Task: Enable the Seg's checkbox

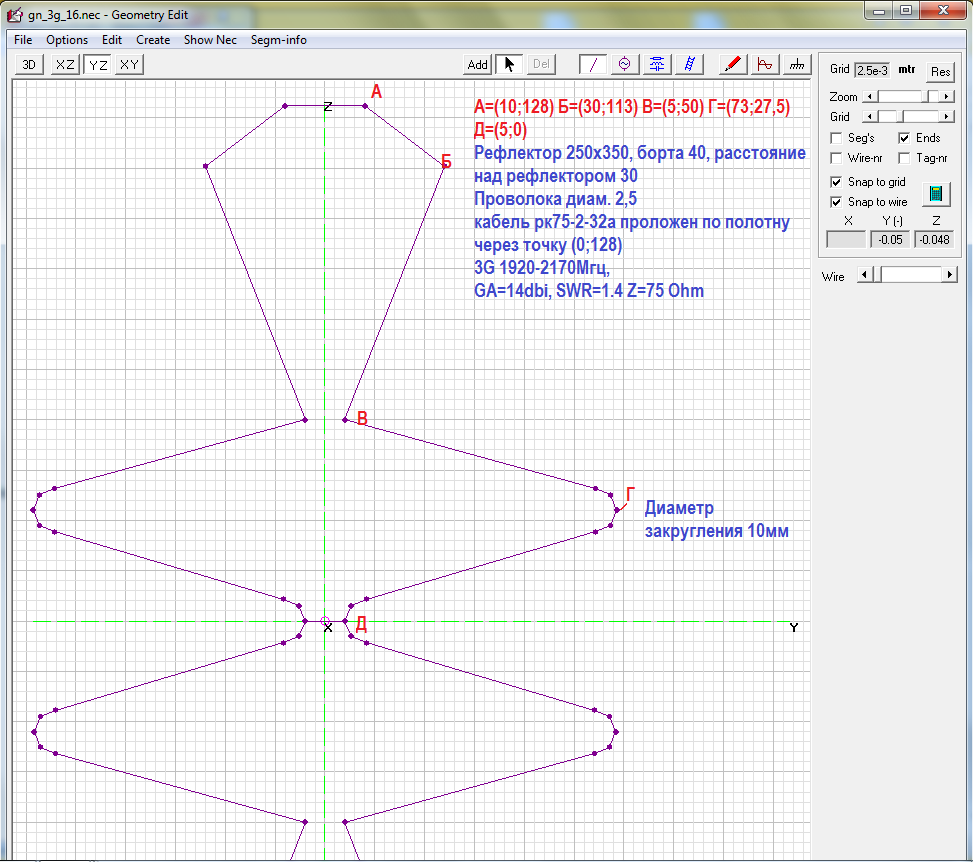Action: click(x=837, y=138)
